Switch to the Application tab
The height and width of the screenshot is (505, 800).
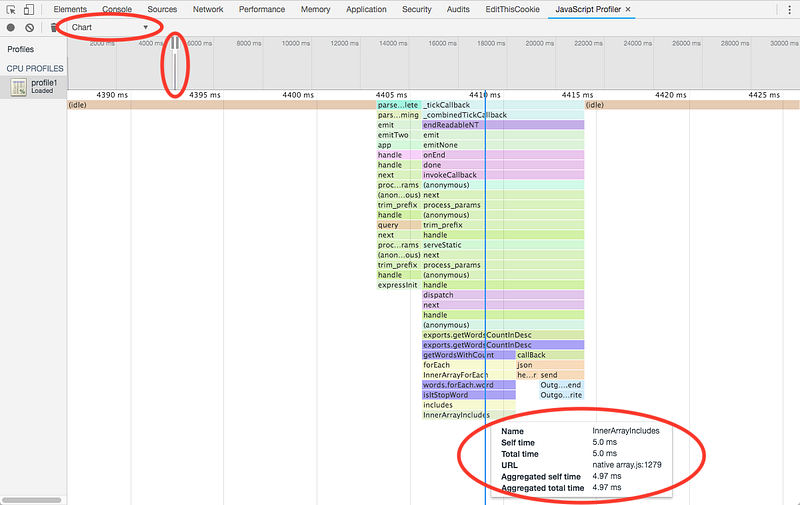point(366,9)
